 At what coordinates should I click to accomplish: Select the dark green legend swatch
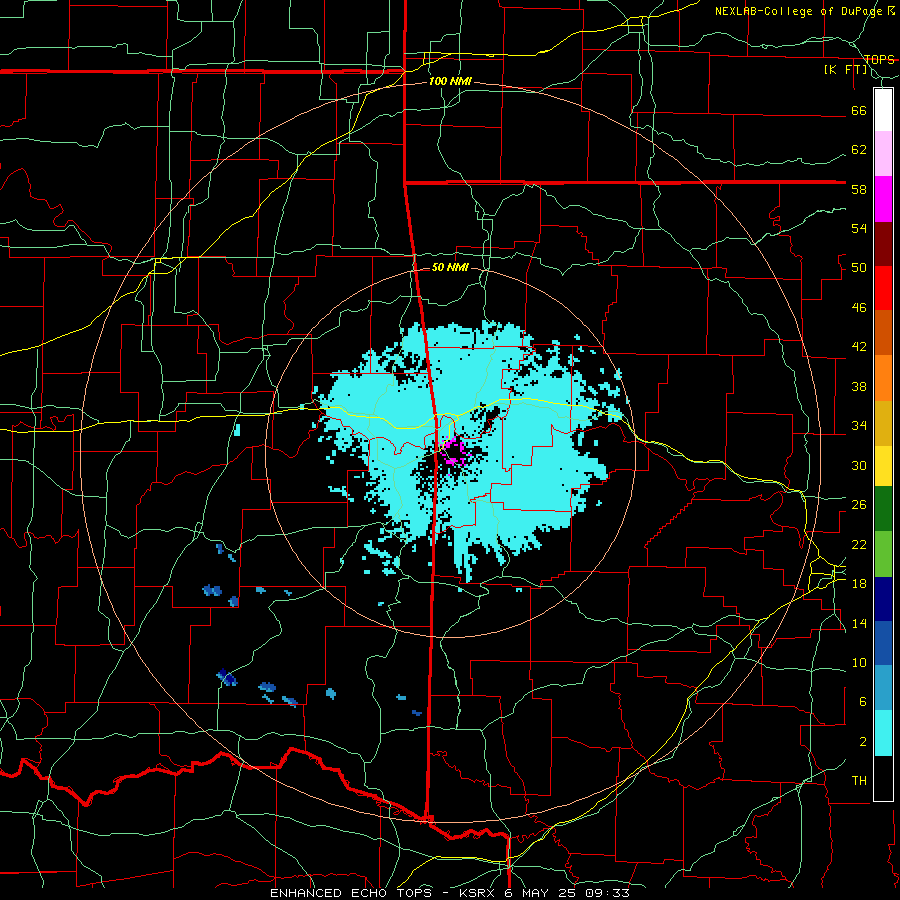[883, 509]
